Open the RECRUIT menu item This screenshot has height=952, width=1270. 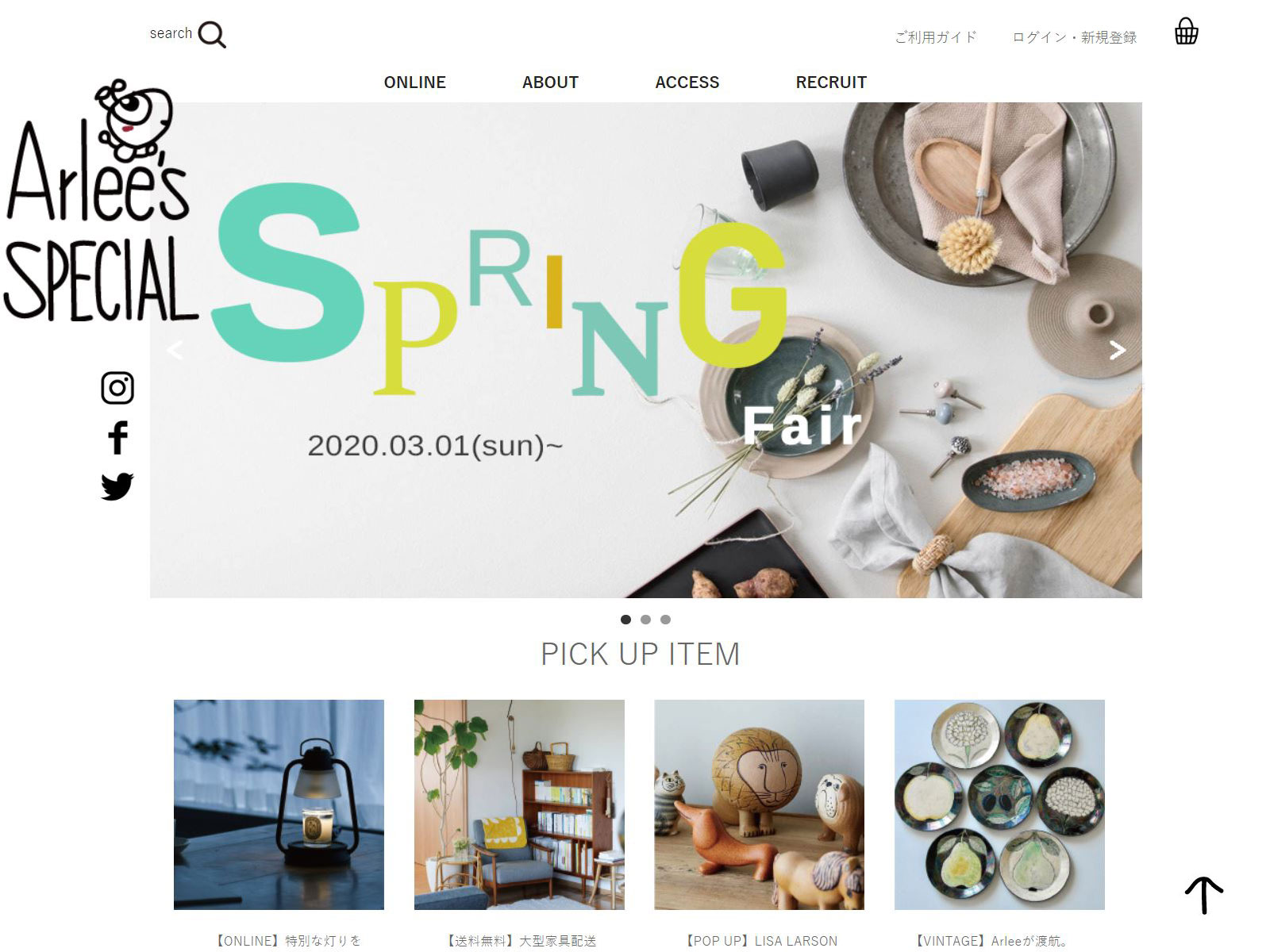point(831,83)
